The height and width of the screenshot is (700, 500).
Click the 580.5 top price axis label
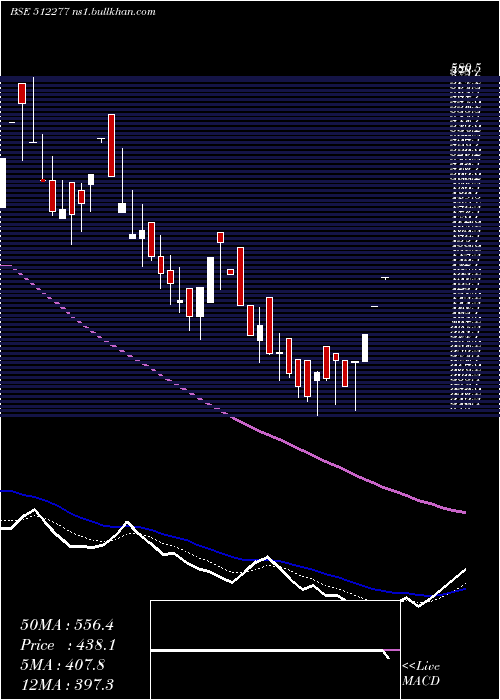(x=466, y=68)
